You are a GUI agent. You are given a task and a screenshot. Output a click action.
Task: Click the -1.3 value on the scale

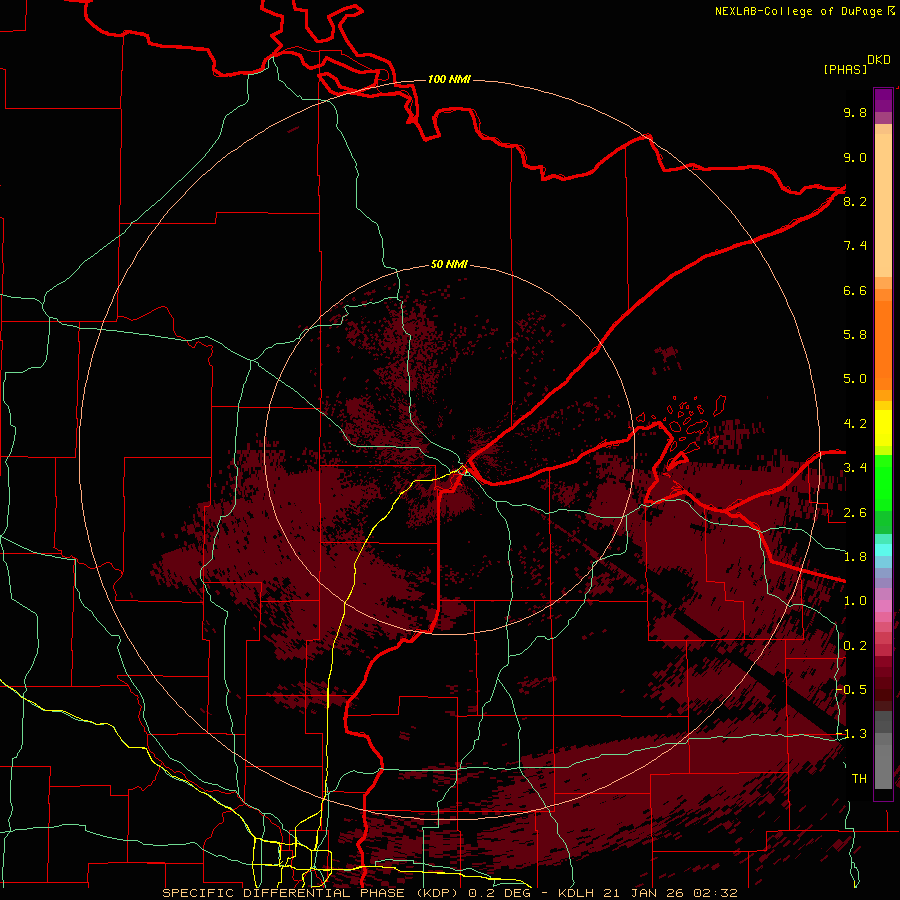(852, 734)
